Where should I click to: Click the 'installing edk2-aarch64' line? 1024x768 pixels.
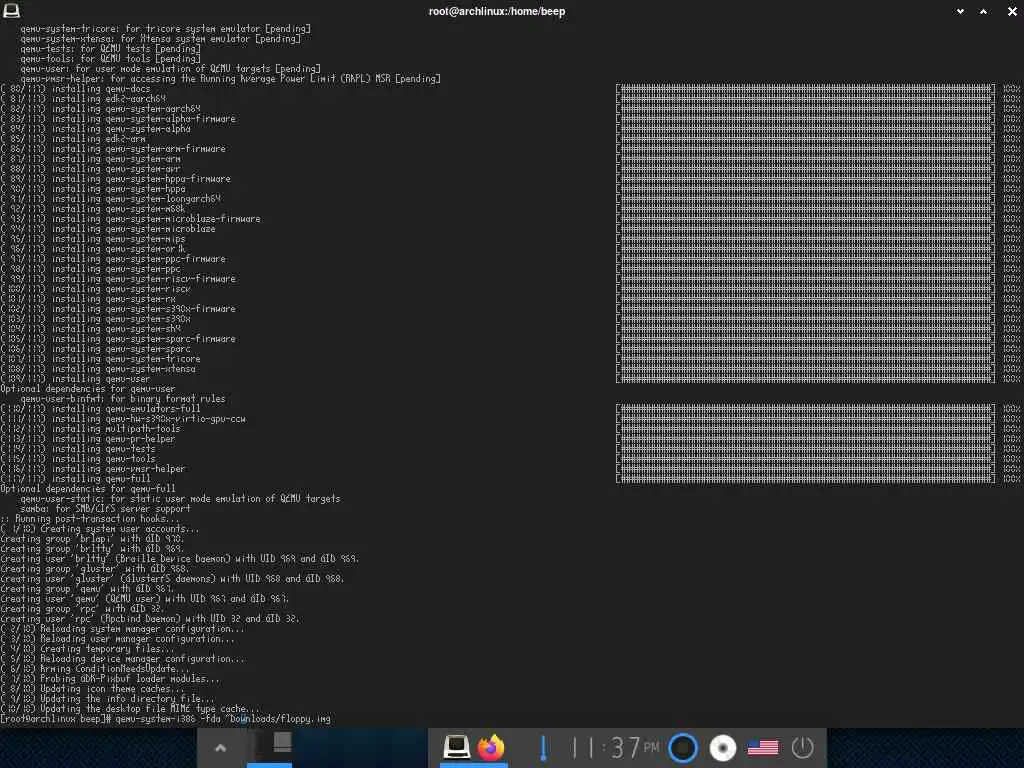[83, 99]
